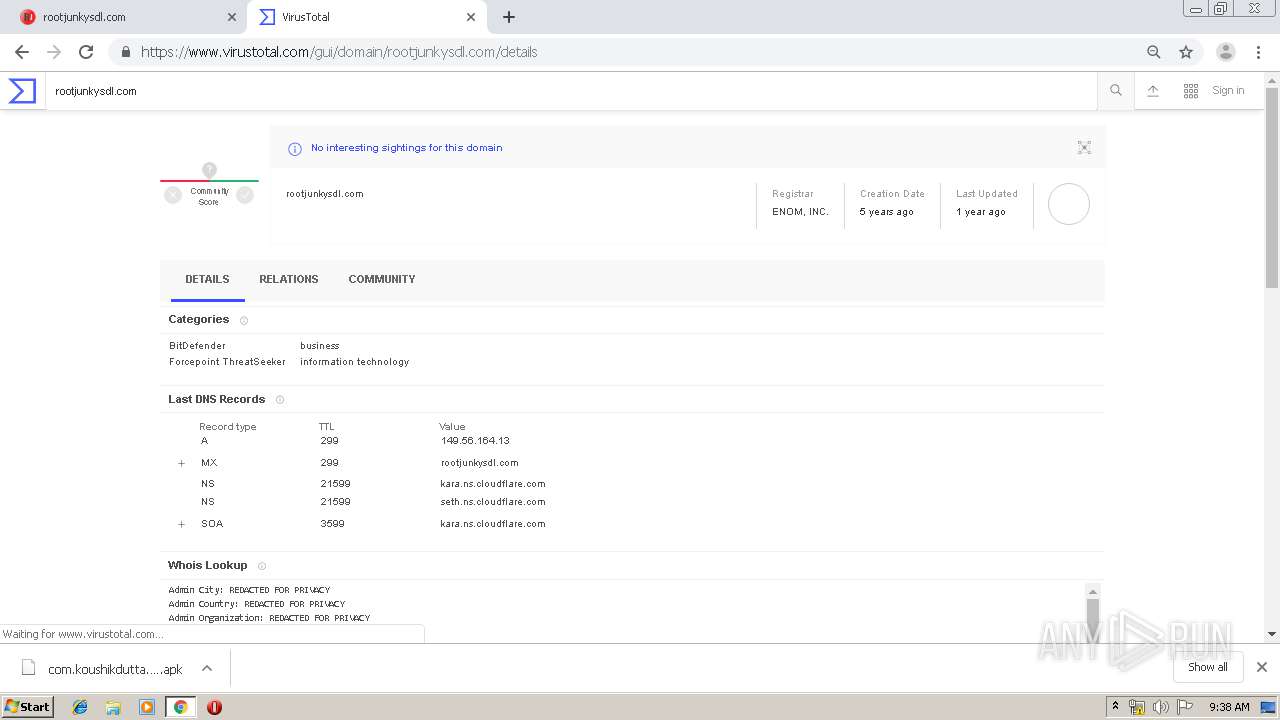The image size is (1280, 720).
Task: Open Windows Explorer folder from taskbar
Action: pos(113,707)
